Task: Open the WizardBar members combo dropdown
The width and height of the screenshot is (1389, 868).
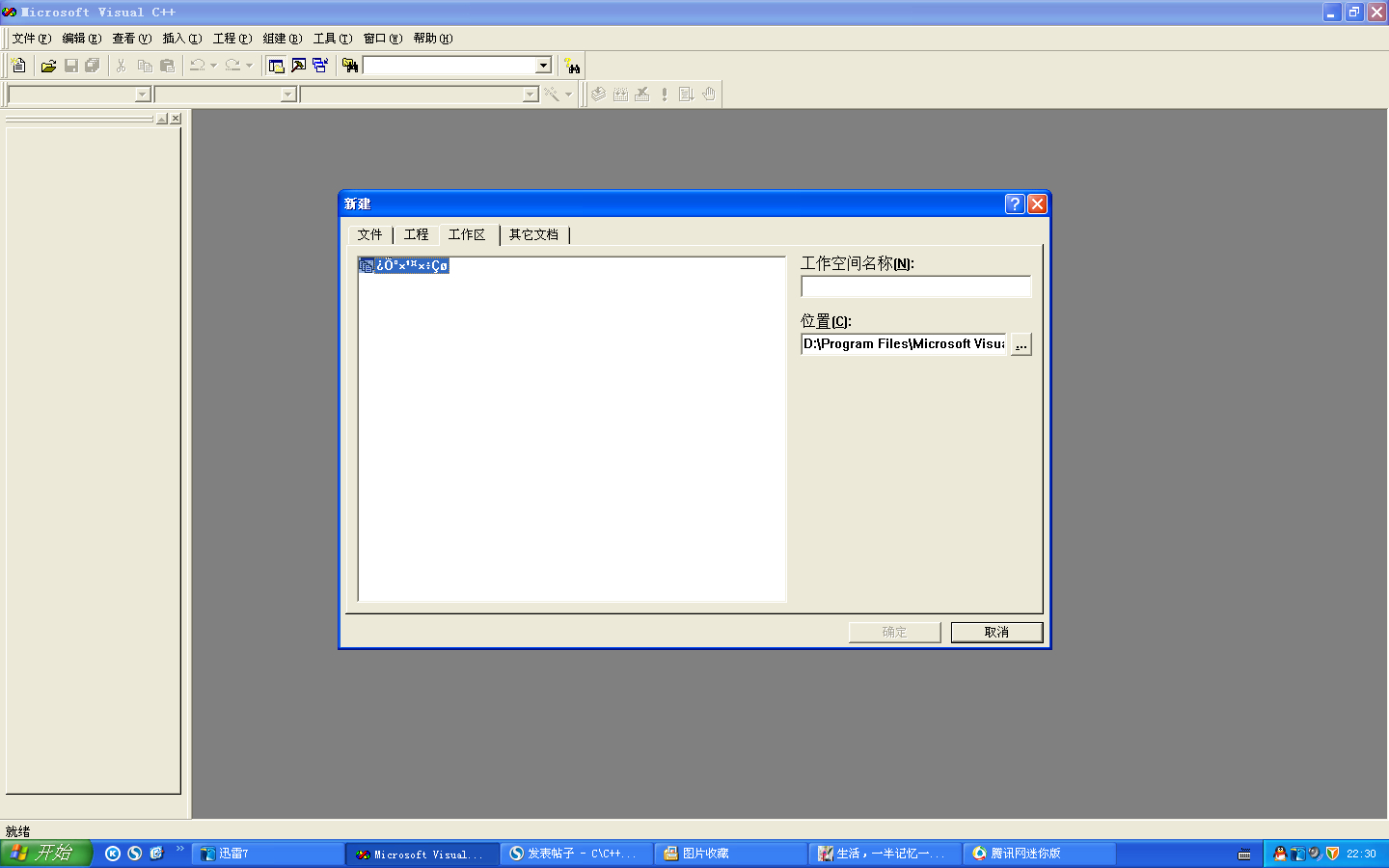Action: 530,95
